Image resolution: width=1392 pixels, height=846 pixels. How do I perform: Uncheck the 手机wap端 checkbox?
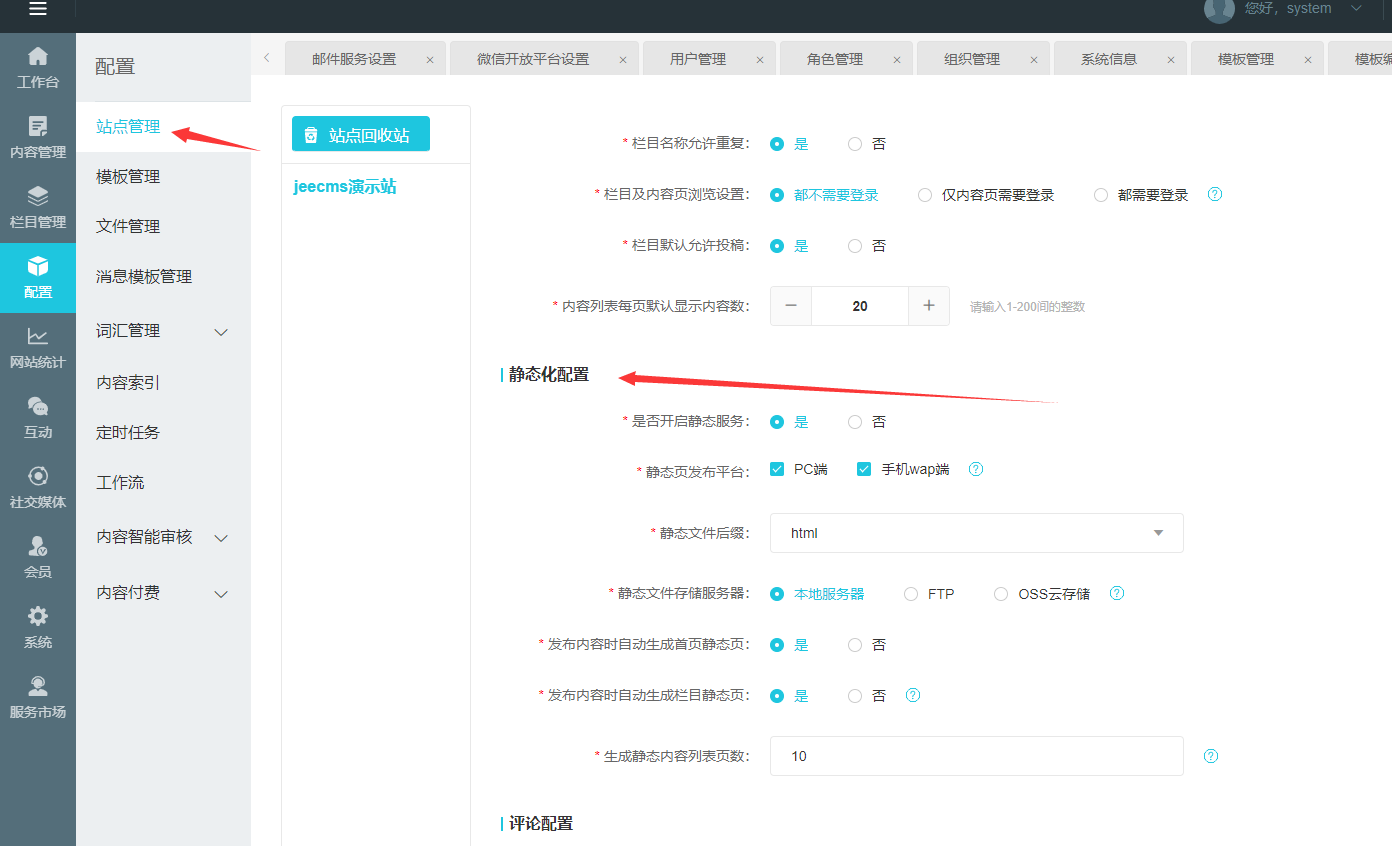(x=864, y=469)
